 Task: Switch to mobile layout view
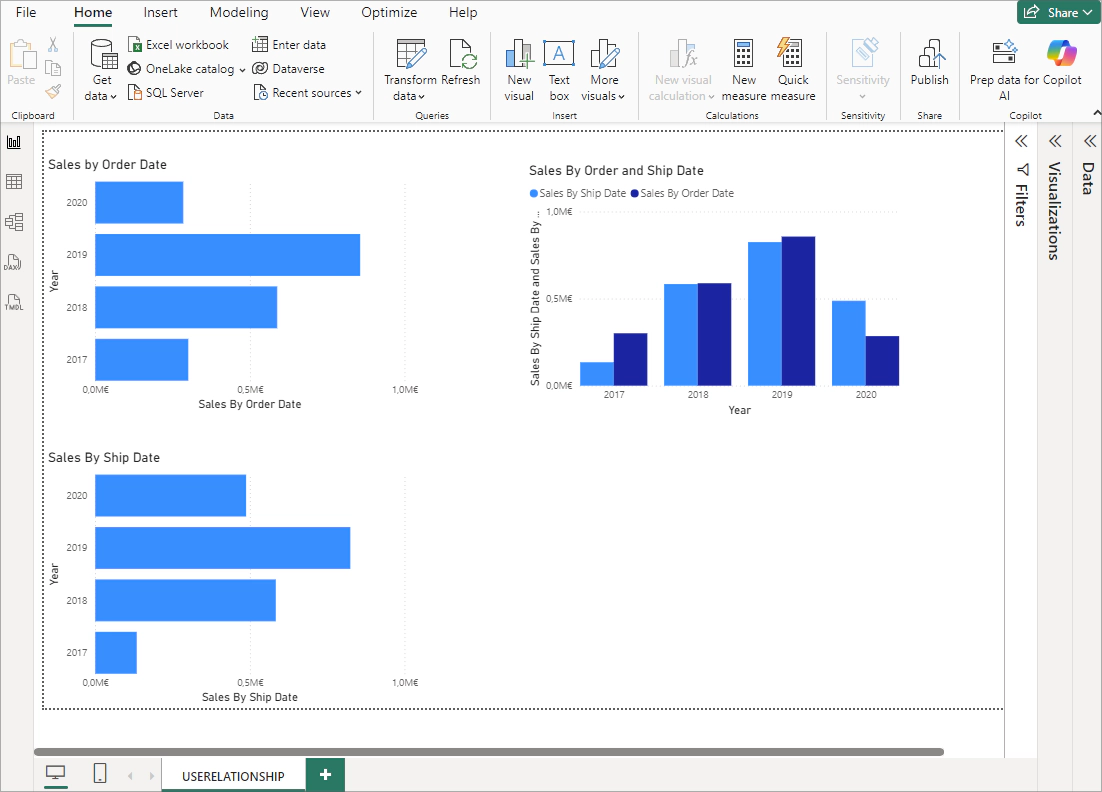click(x=100, y=774)
